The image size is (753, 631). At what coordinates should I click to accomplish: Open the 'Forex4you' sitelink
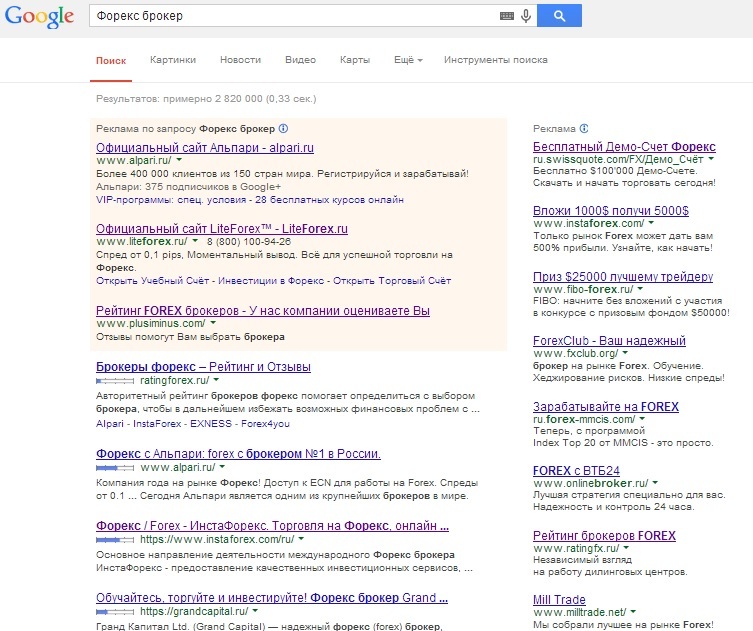coord(265,424)
